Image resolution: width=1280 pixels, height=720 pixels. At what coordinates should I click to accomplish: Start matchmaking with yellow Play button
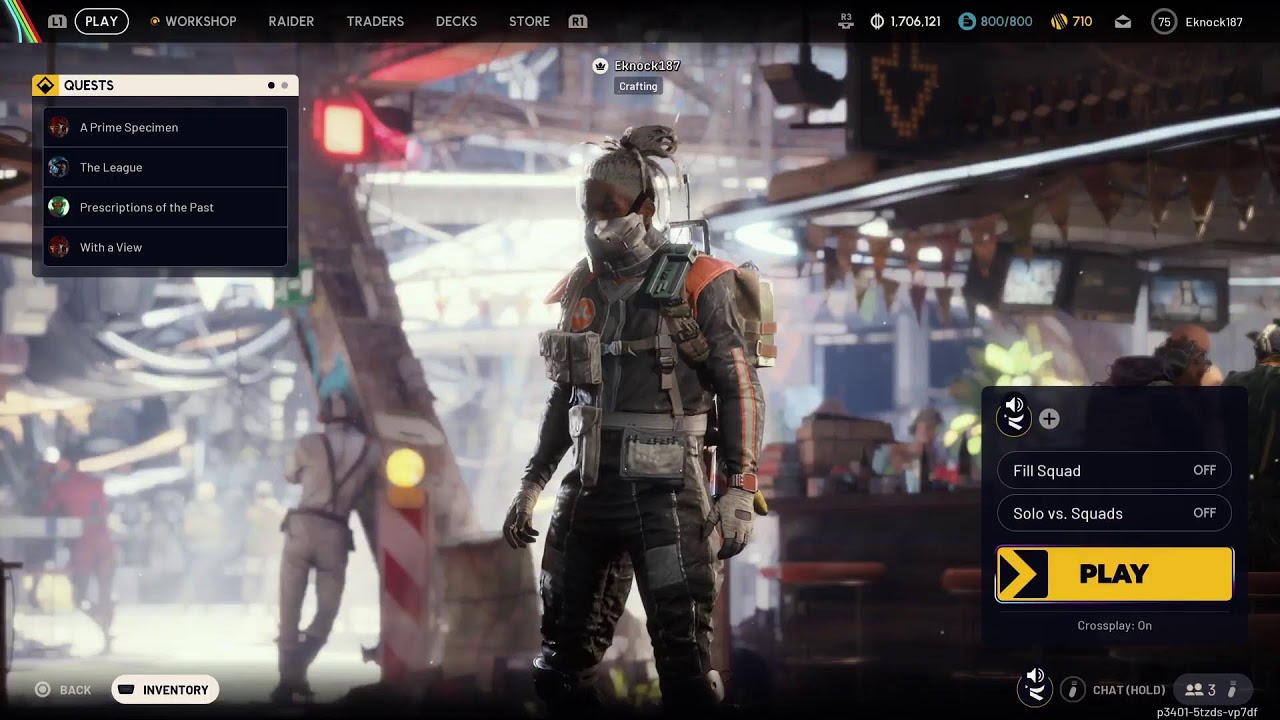pyautogui.click(x=1114, y=574)
